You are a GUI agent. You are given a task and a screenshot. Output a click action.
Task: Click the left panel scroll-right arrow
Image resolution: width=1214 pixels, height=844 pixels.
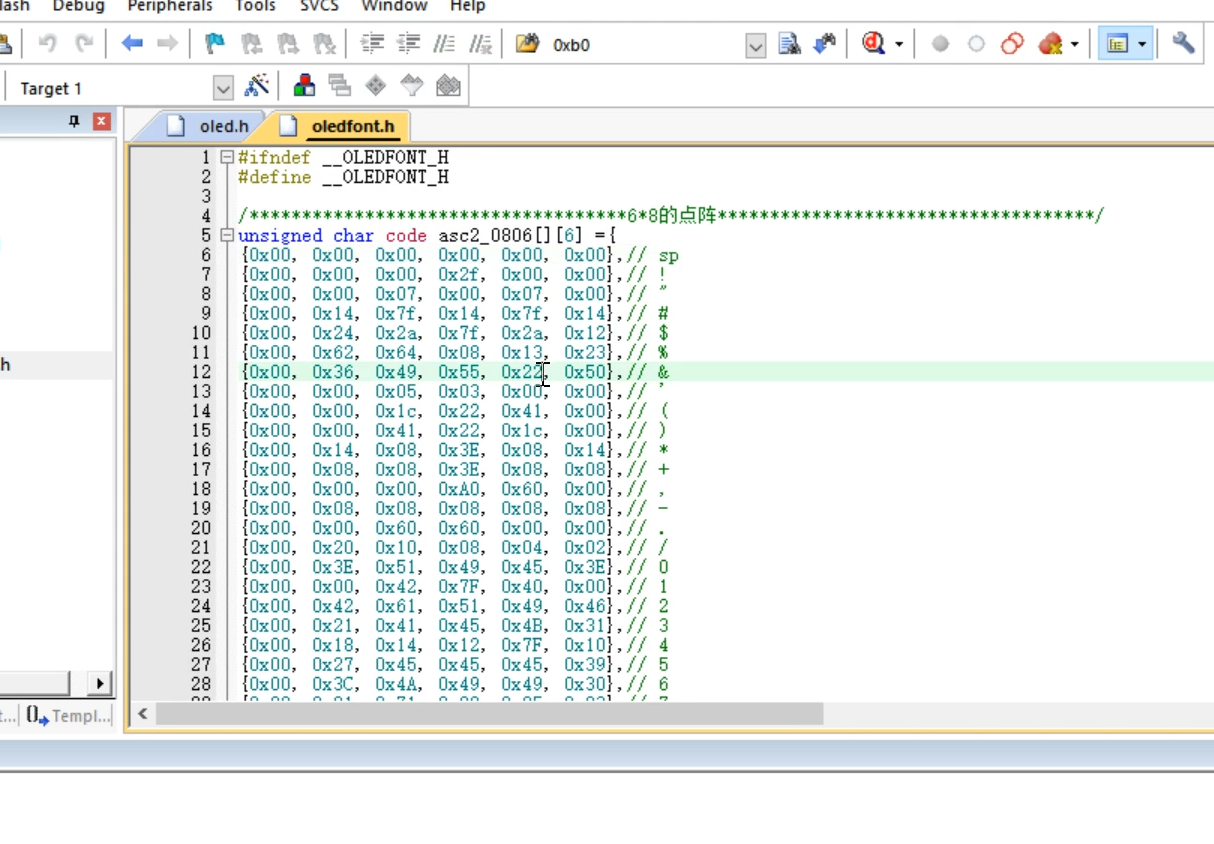pyautogui.click(x=99, y=684)
